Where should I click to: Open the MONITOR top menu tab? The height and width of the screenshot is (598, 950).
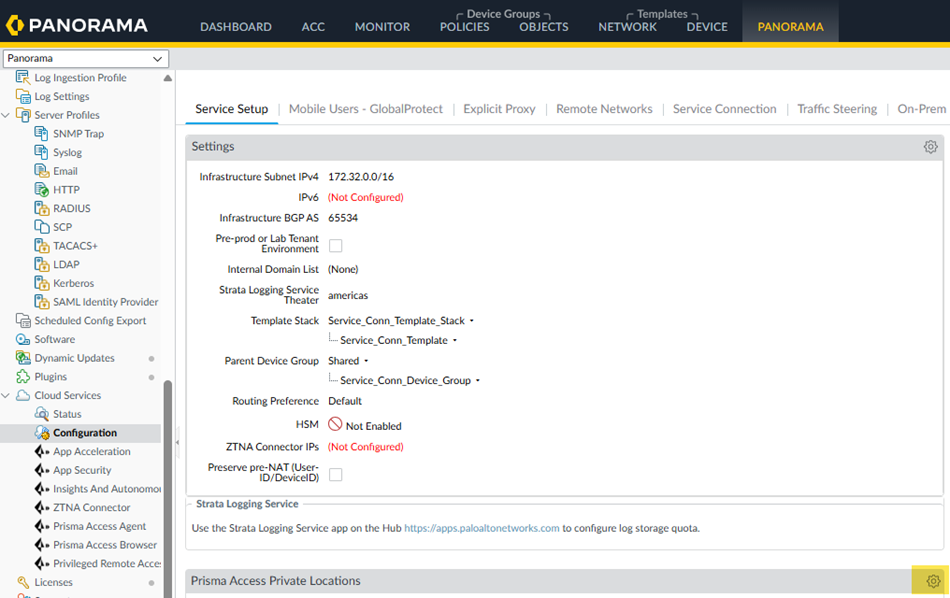pyautogui.click(x=382, y=27)
